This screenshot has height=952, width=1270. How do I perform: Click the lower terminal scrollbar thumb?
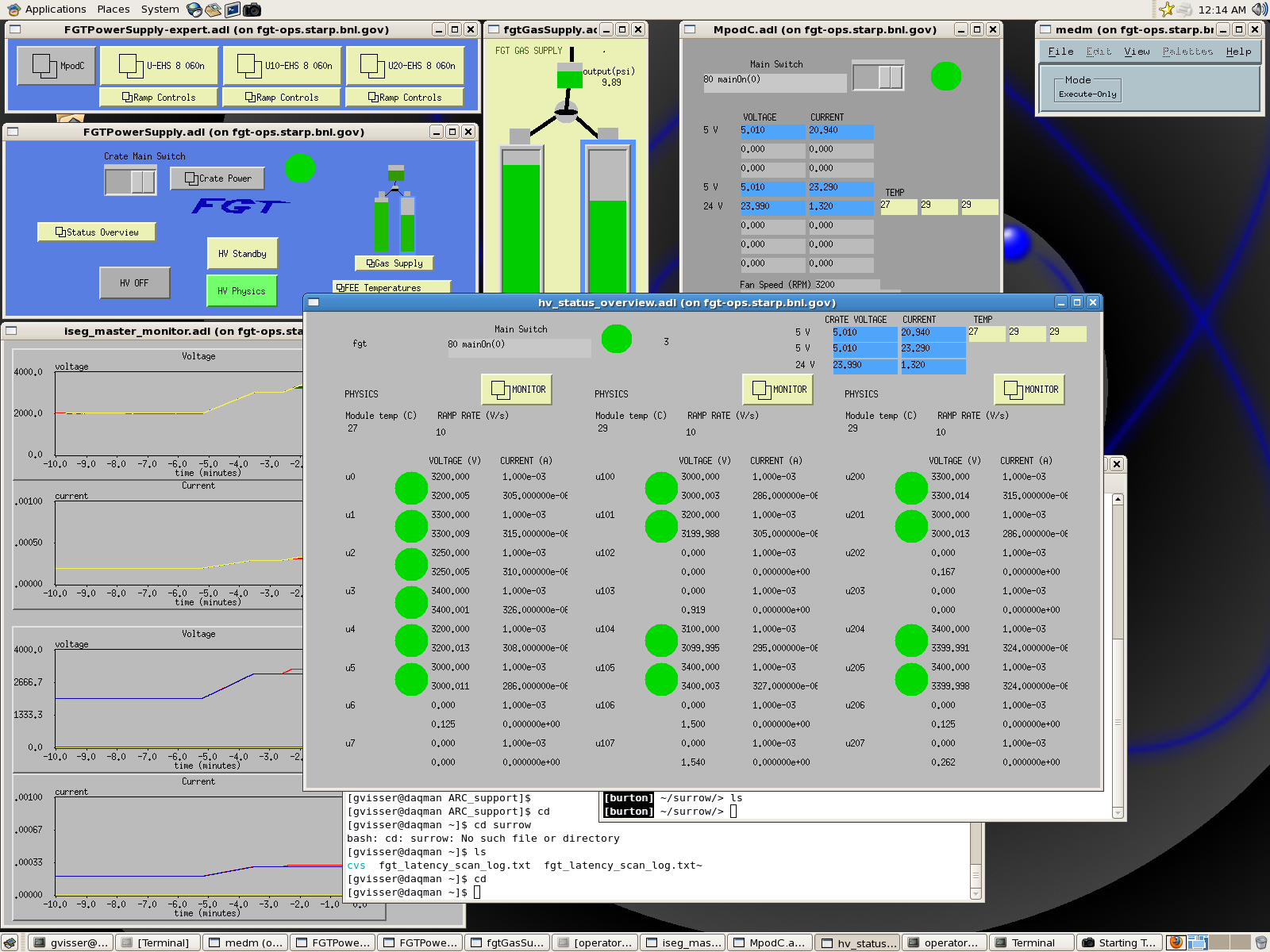pos(976,875)
